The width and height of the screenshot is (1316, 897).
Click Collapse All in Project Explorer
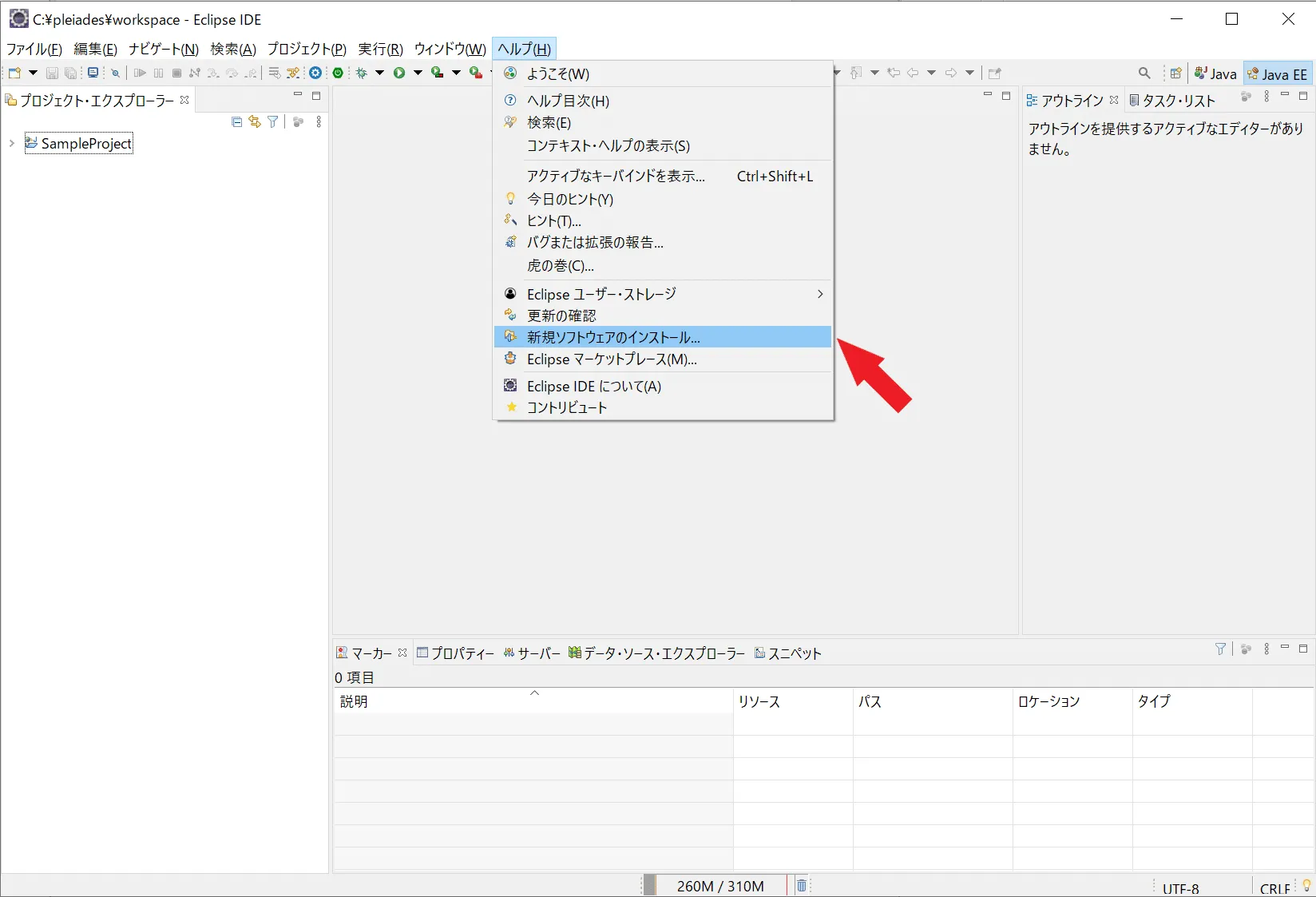click(x=236, y=121)
